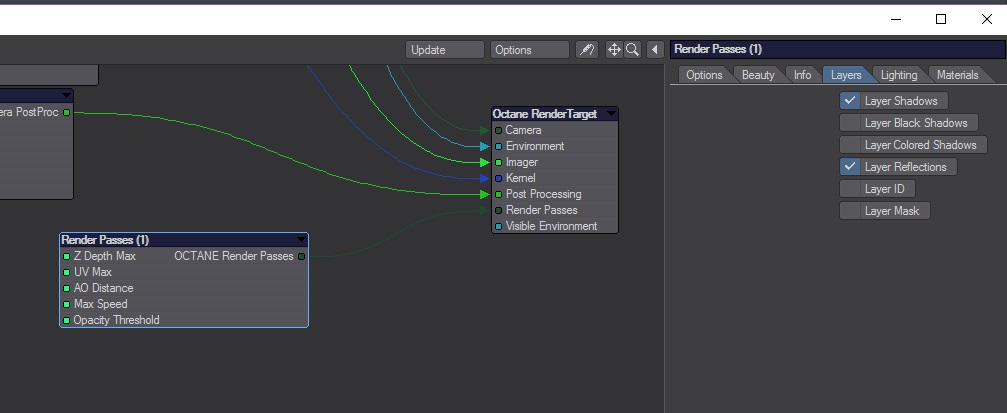Screen dimensions: 1007x413
Task: Click the Post Processing input connector
Action: 498,194
